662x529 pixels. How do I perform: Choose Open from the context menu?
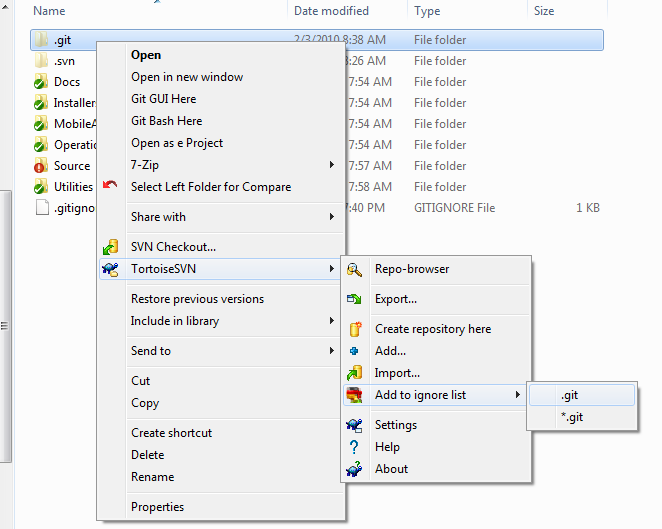pos(221,55)
